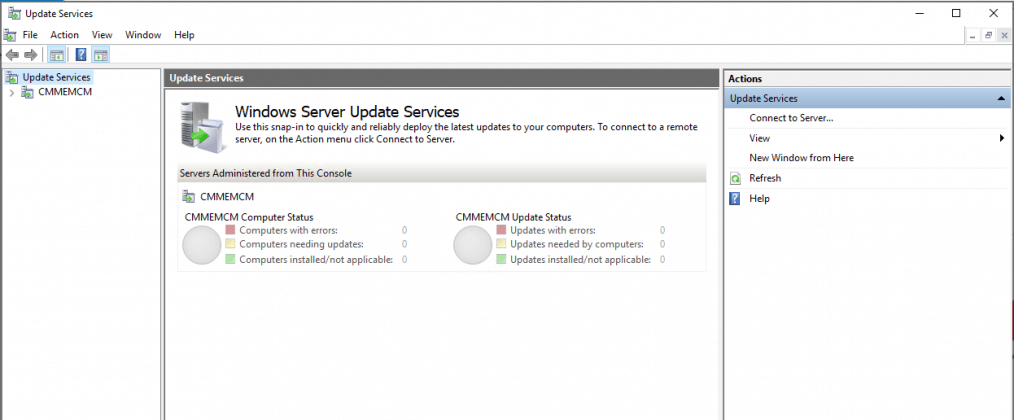The image size is (1014, 420).
Task: Click the Update Status pie chart
Action: [473, 245]
